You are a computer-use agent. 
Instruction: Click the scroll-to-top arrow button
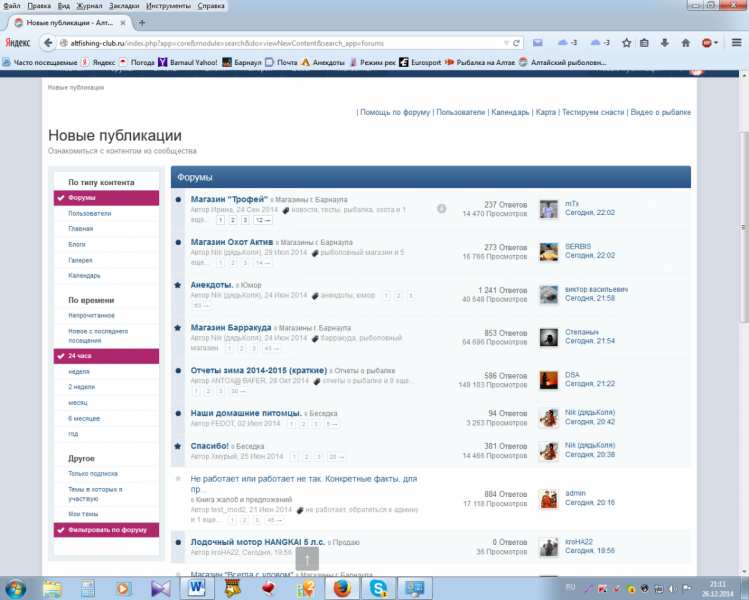click(x=309, y=559)
